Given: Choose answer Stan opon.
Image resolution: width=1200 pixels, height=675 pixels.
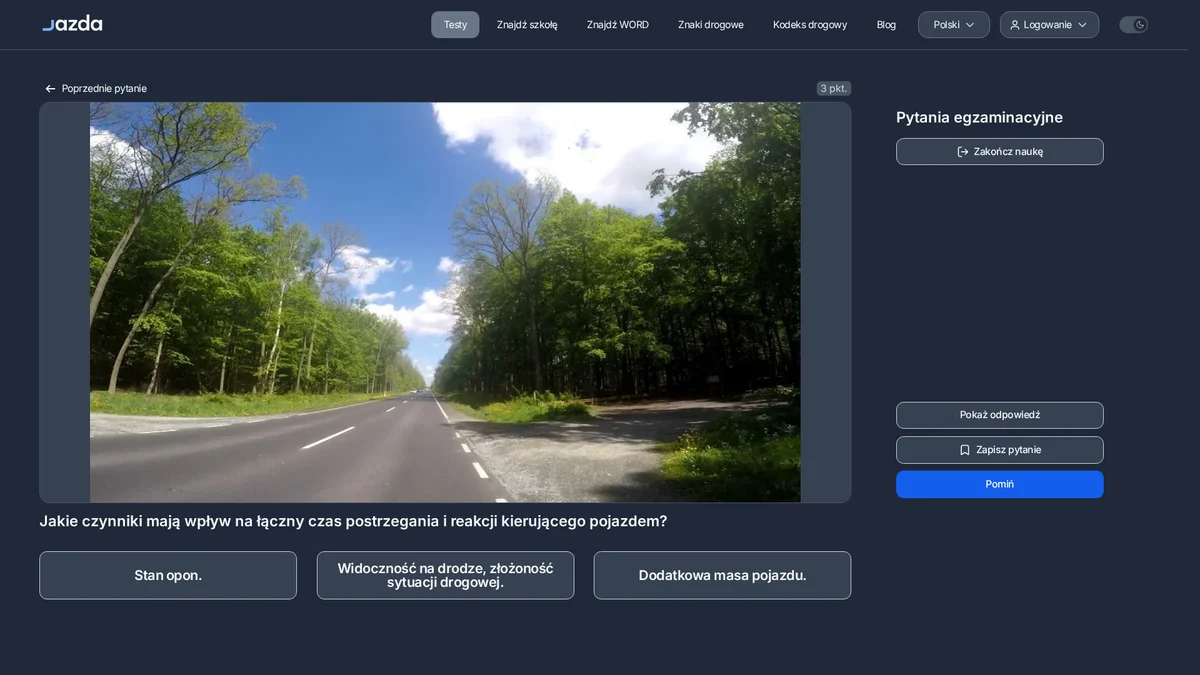Looking at the screenshot, I should point(168,576).
